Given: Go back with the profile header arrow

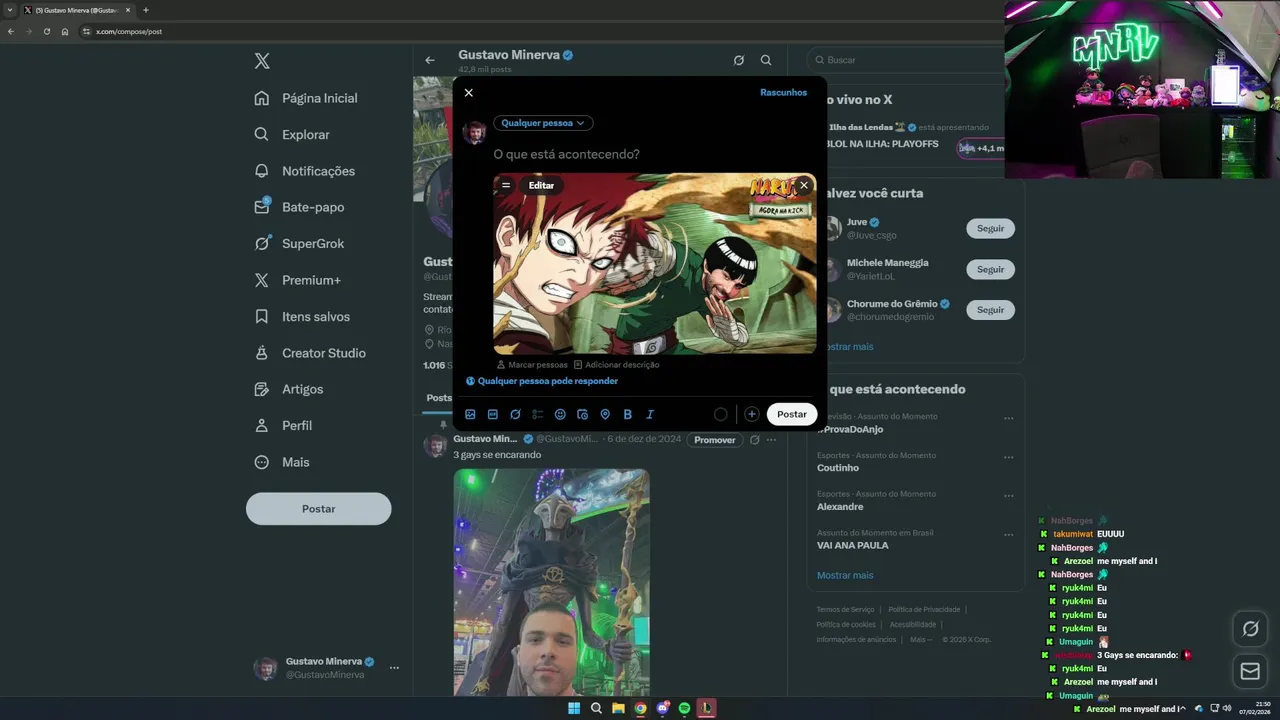Looking at the screenshot, I should [x=430, y=60].
